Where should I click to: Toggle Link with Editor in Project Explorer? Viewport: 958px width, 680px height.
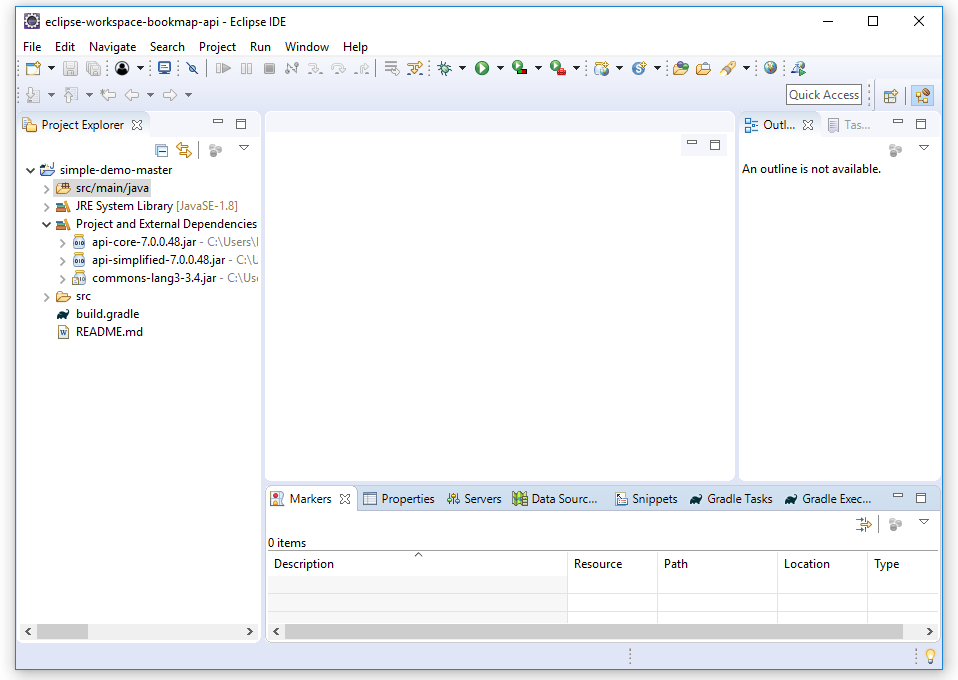click(183, 150)
